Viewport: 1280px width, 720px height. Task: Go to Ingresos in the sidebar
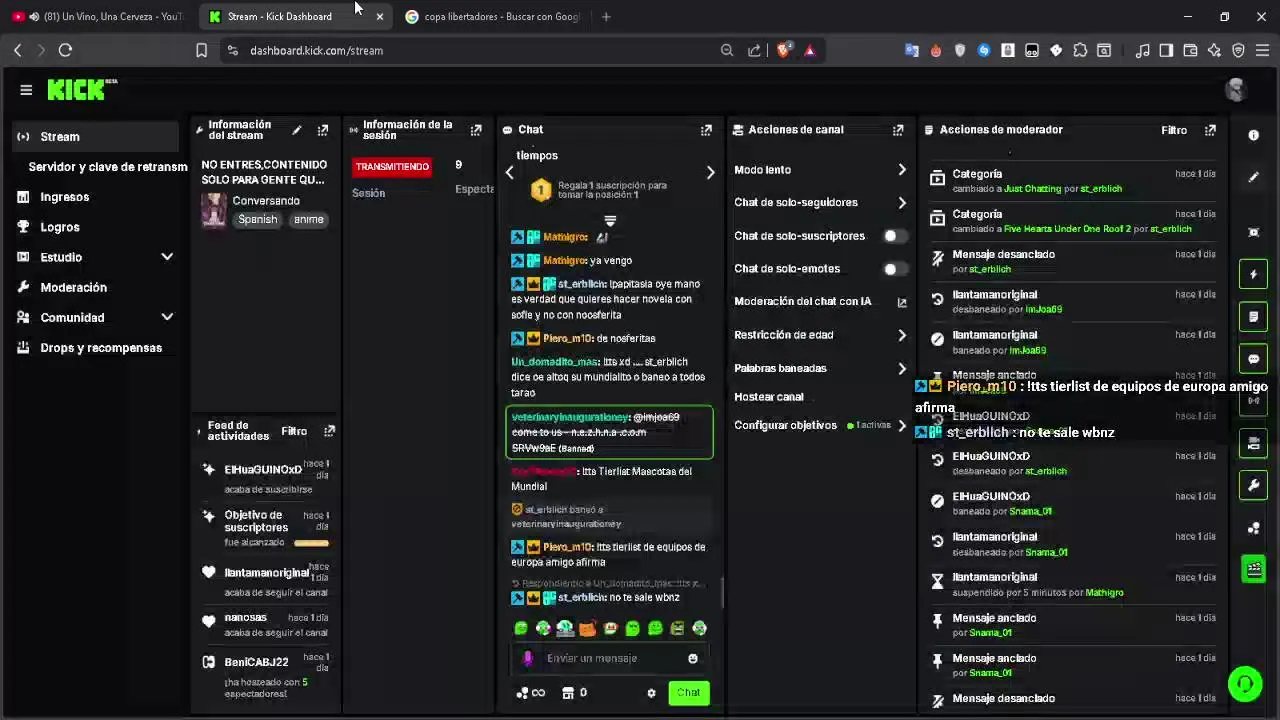[64, 197]
